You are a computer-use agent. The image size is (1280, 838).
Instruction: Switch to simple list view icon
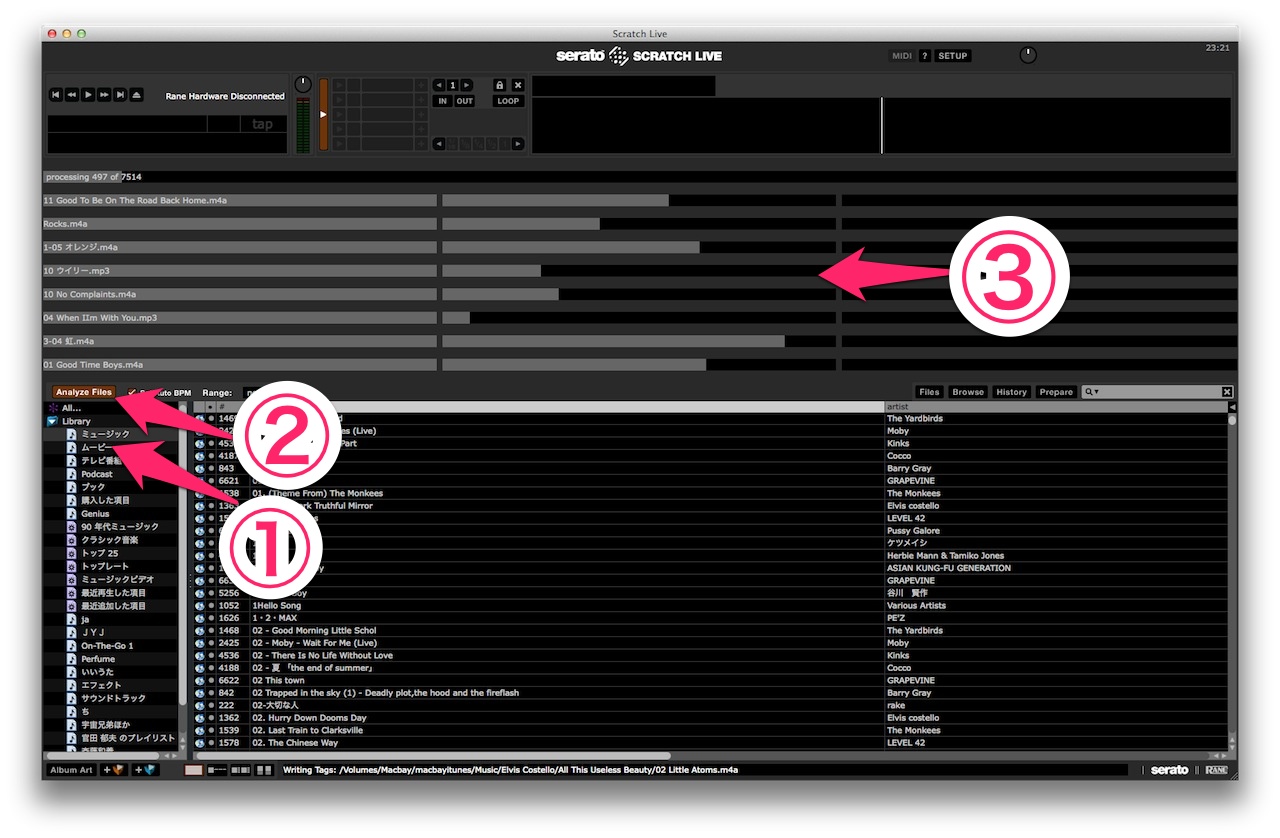point(194,770)
